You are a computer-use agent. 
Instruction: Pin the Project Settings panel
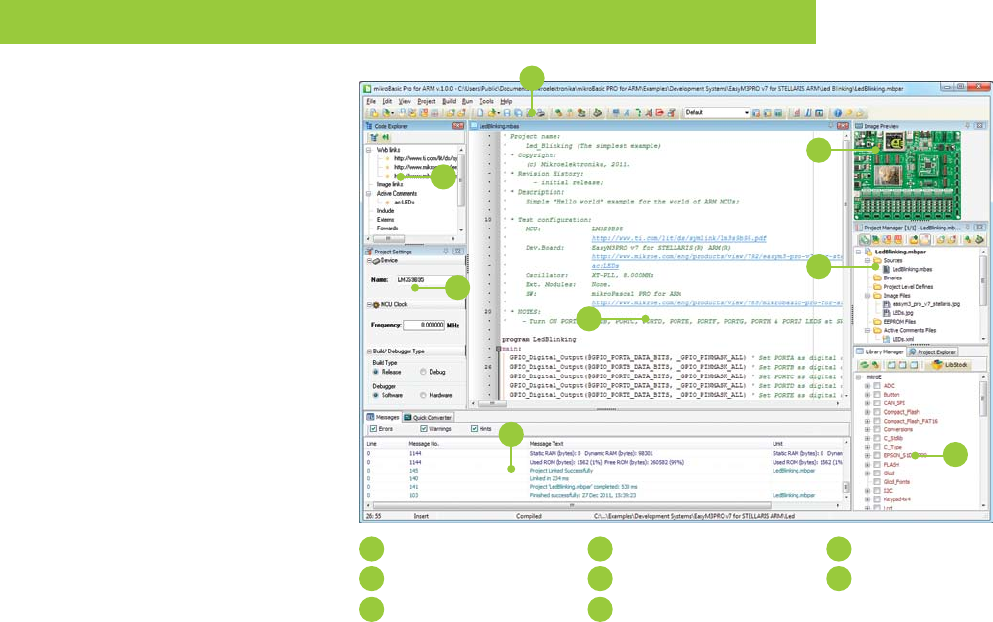click(446, 251)
